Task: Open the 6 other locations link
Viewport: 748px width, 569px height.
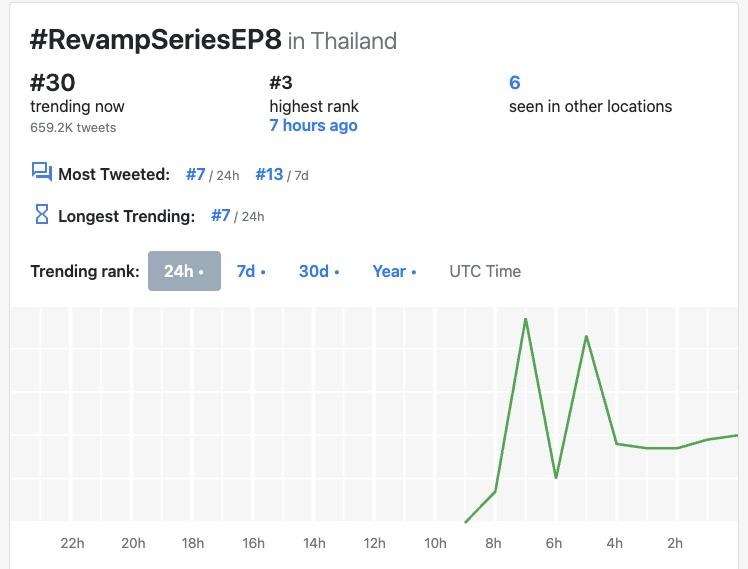Action: [x=515, y=83]
